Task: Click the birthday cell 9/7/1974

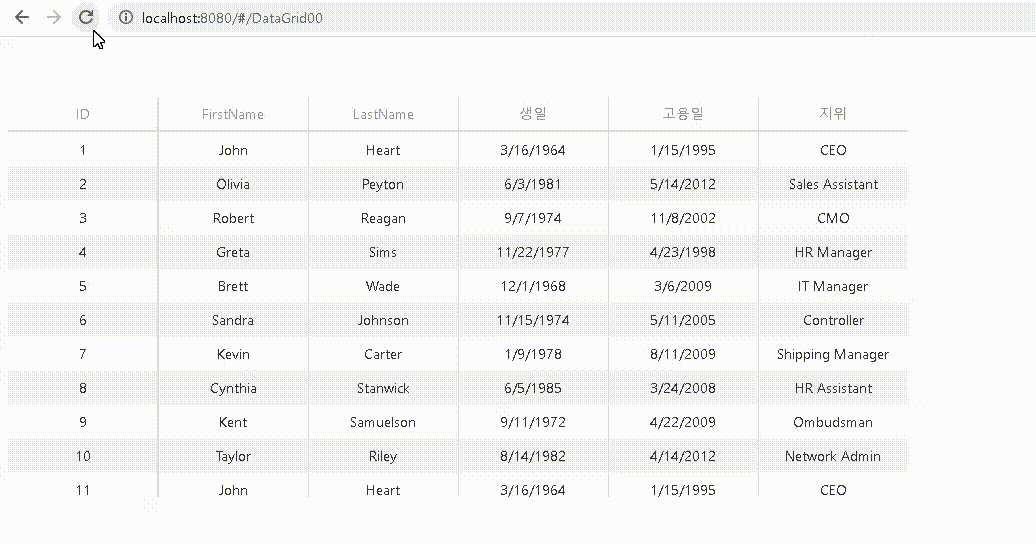Action: click(x=533, y=218)
